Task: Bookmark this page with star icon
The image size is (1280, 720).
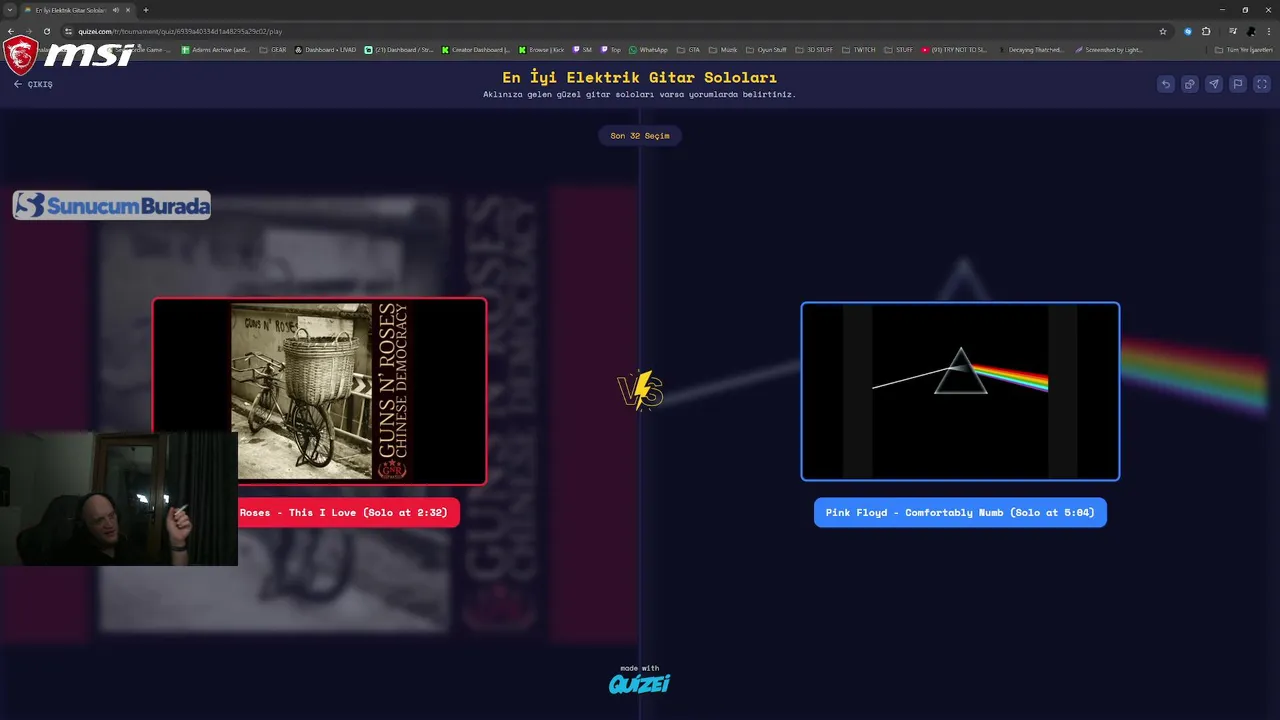Action: pos(1163,31)
